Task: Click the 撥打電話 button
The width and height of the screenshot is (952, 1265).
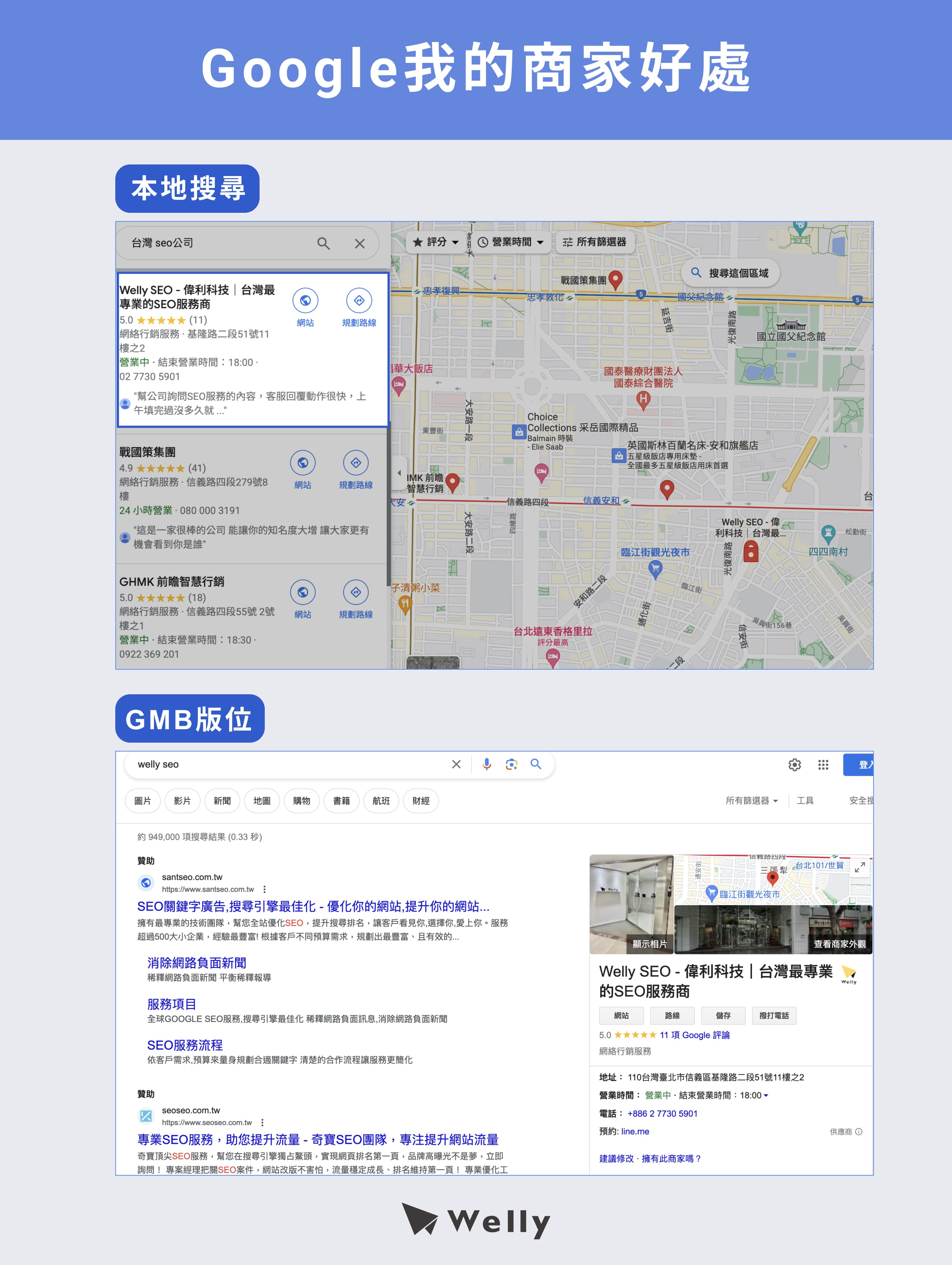Action: (x=774, y=1016)
